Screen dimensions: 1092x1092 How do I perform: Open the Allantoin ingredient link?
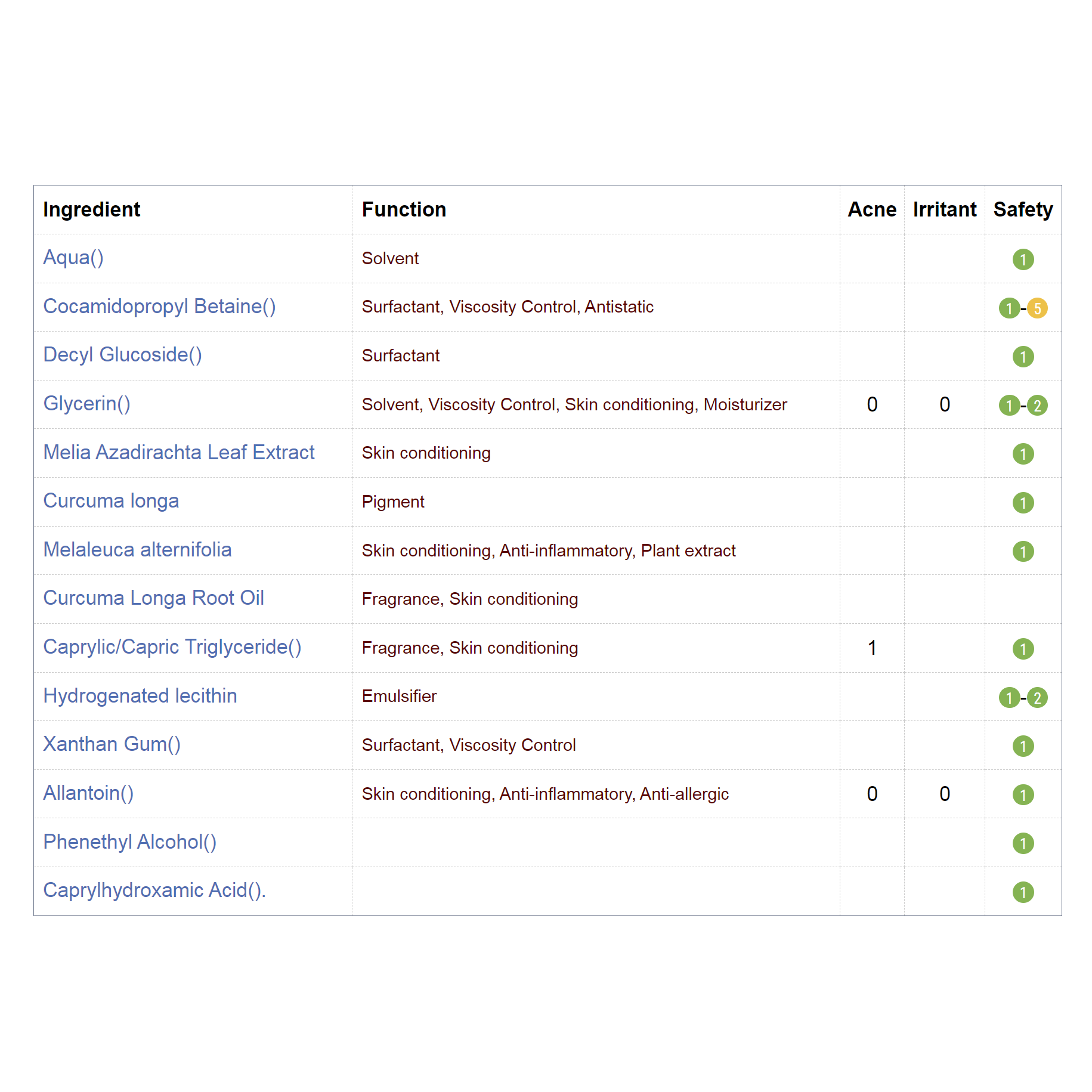pyautogui.click(x=88, y=793)
